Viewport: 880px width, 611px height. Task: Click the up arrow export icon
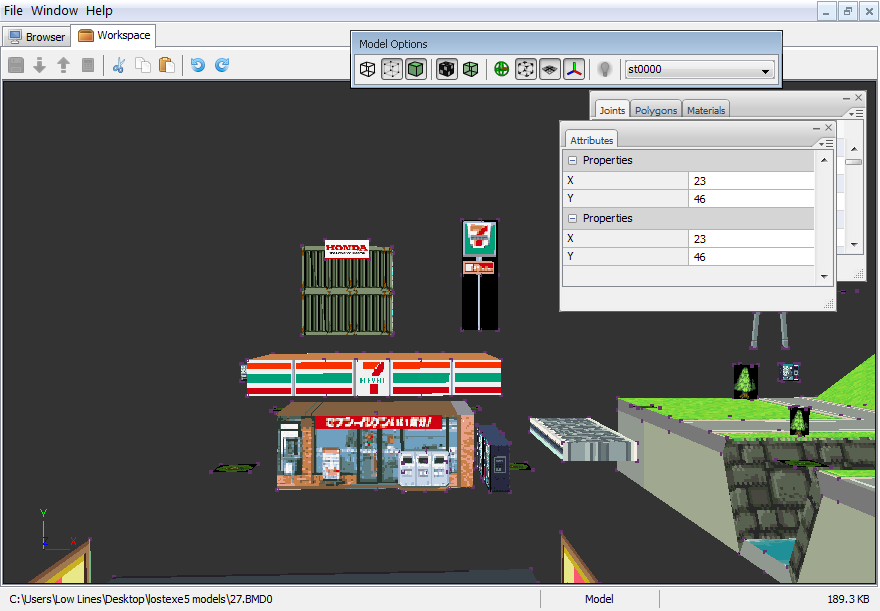click(63, 65)
